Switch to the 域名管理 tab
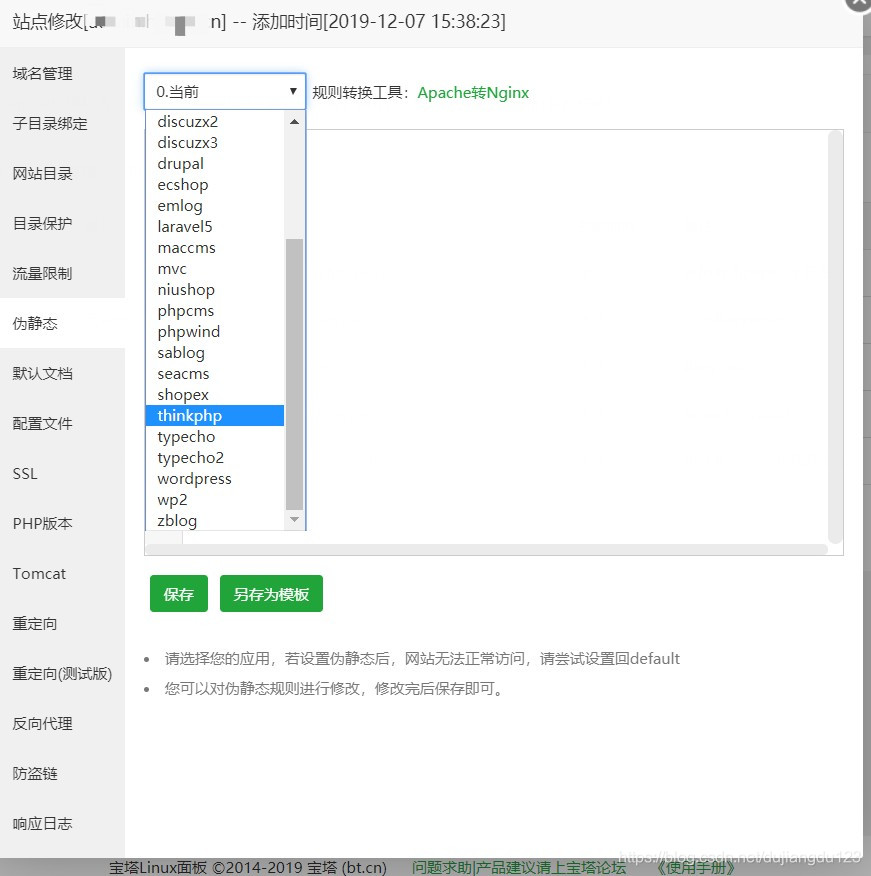 [x=42, y=73]
